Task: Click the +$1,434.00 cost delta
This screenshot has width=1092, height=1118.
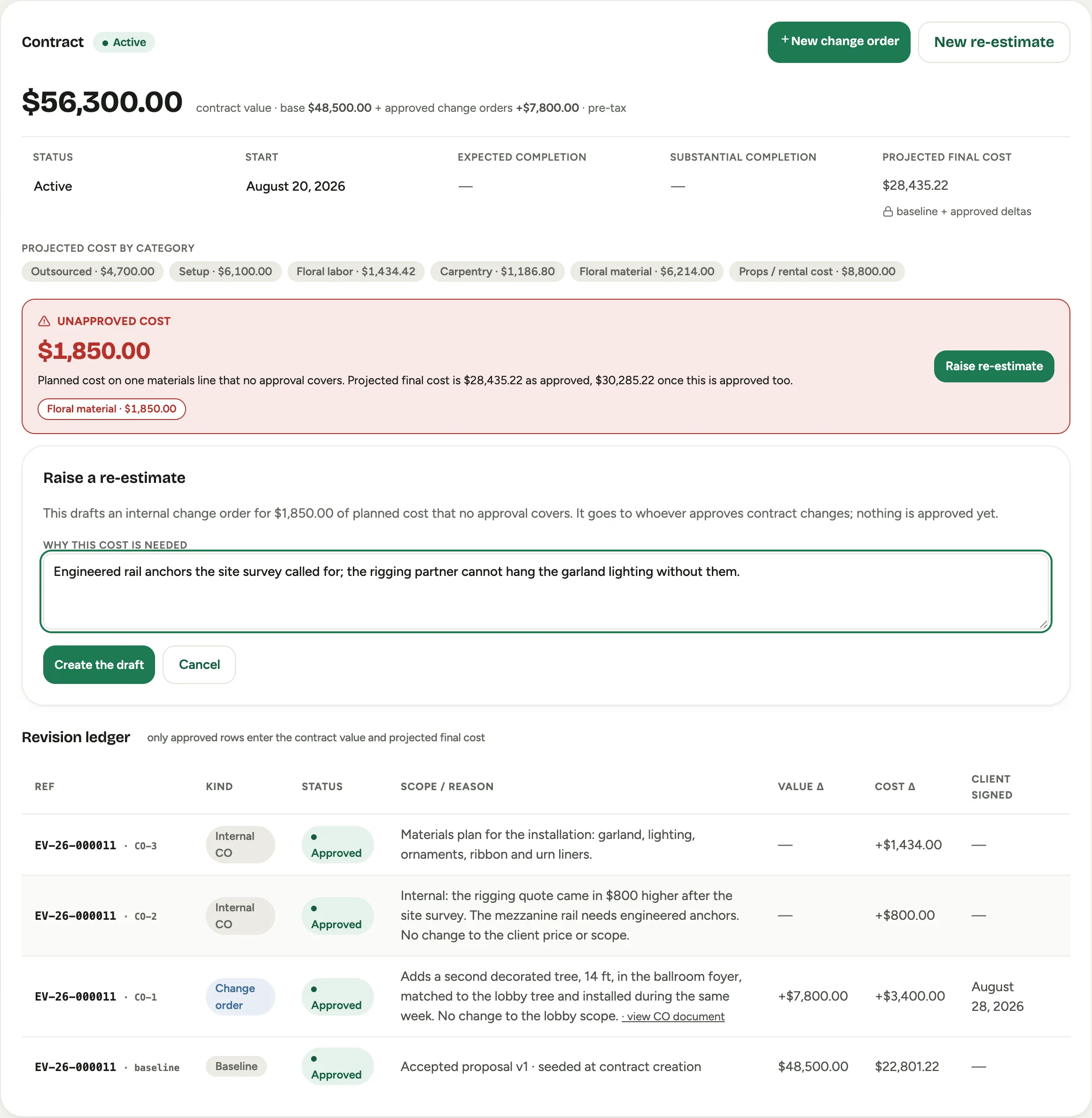Action: [x=908, y=845]
